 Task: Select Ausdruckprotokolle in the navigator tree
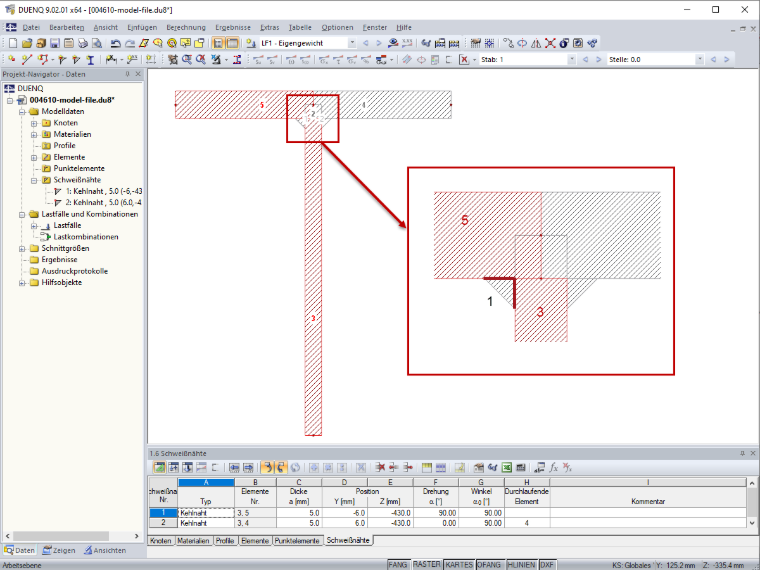pyautogui.click(x=75, y=271)
